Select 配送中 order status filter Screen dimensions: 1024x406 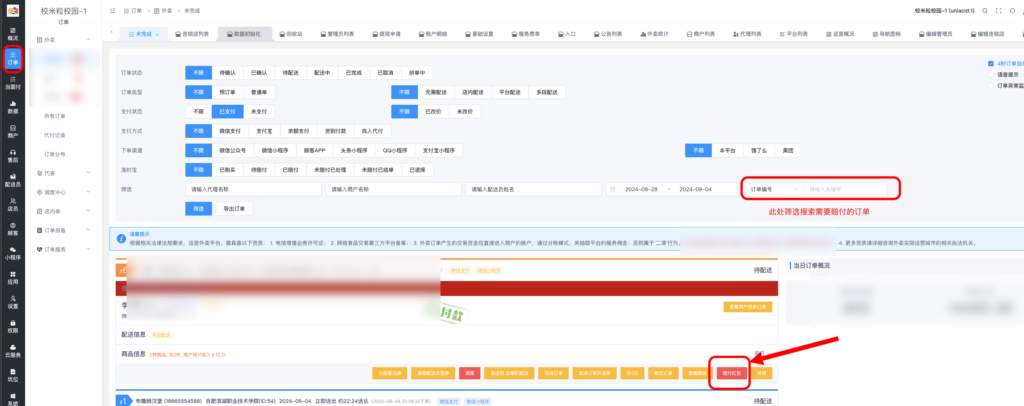323,73
